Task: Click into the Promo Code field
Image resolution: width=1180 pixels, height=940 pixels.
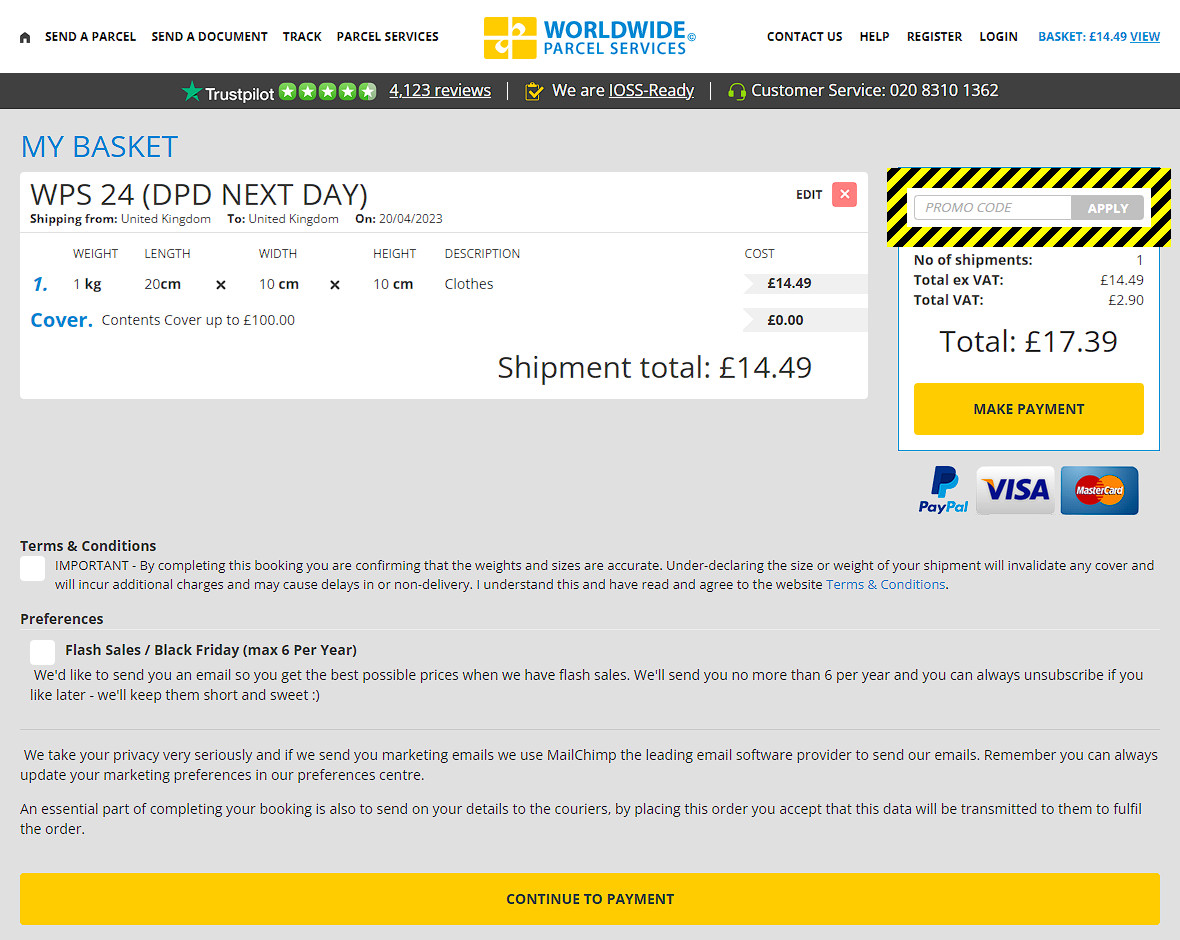Action: (x=992, y=208)
